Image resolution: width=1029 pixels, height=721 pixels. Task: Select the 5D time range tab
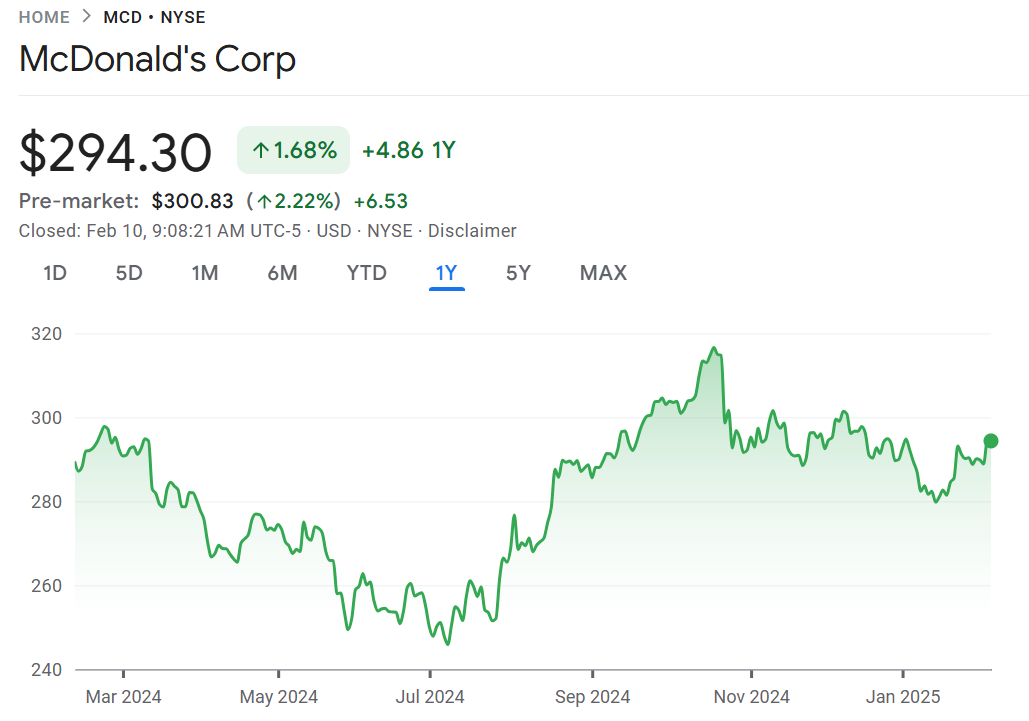tap(129, 273)
